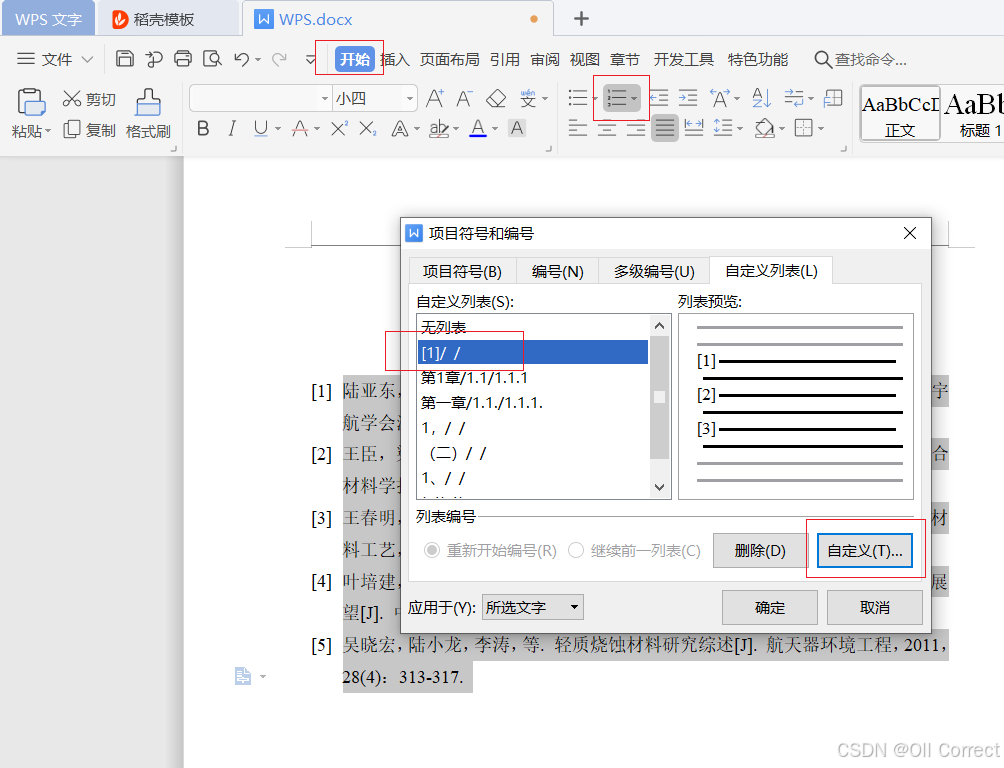Screen dimensions: 1004x768
Task: Toggle Bold formatting
Action: pos(203,129)
